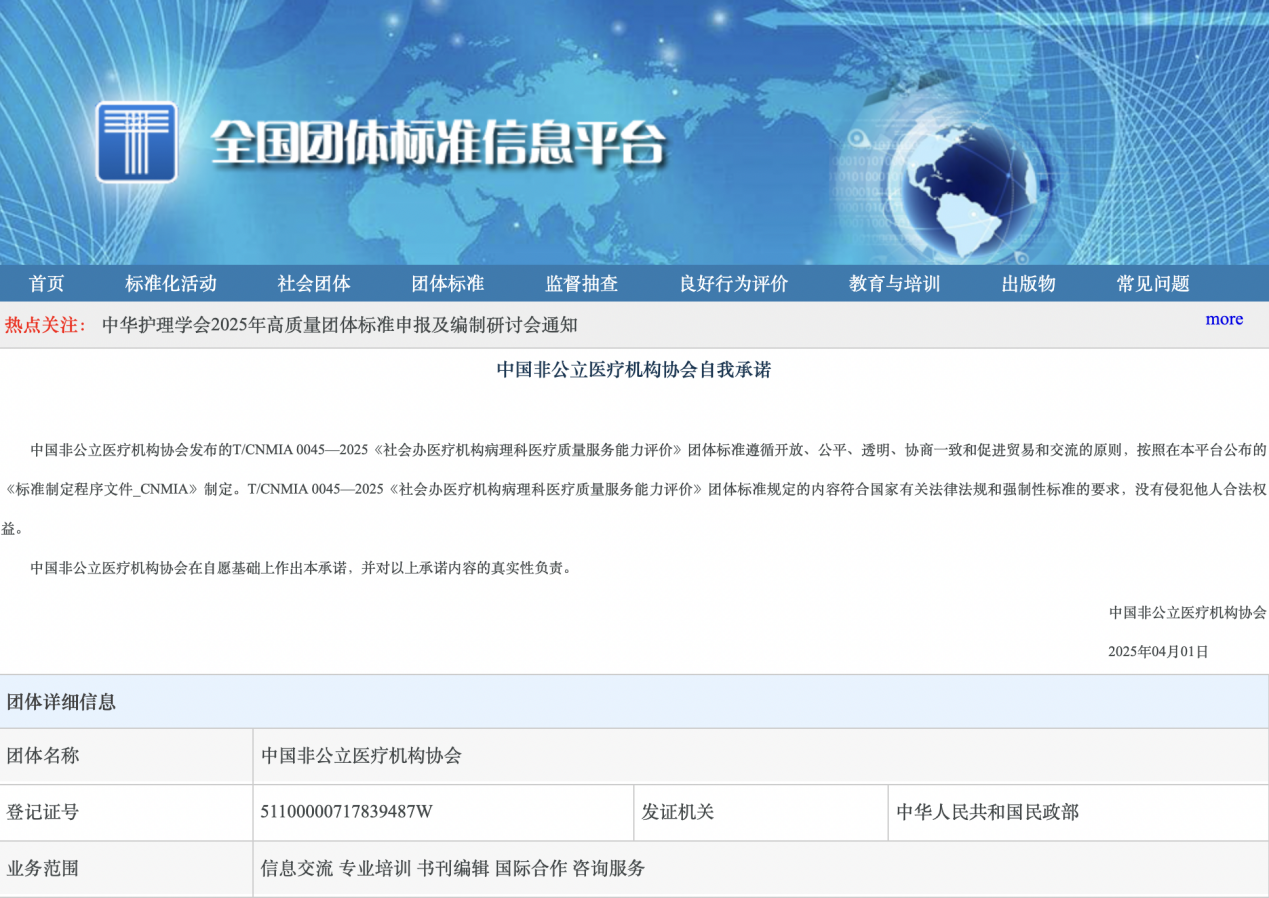The height and width of the screenshot is (898, 1269).
Task: Open the 常见问题 page
Action: (x=1153, y=284)
